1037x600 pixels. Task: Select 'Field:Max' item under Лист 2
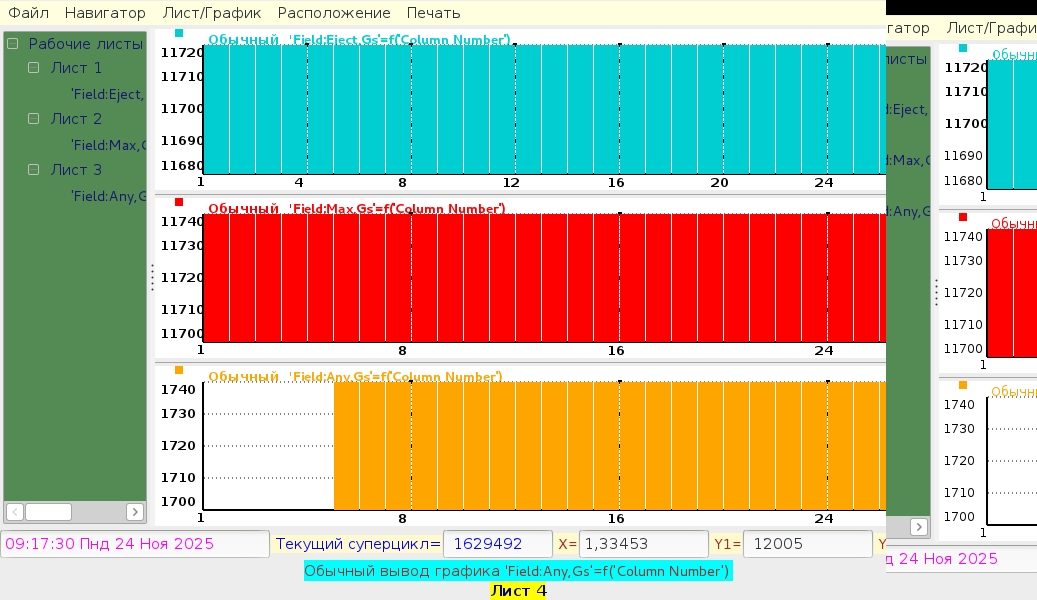[108, 145]
